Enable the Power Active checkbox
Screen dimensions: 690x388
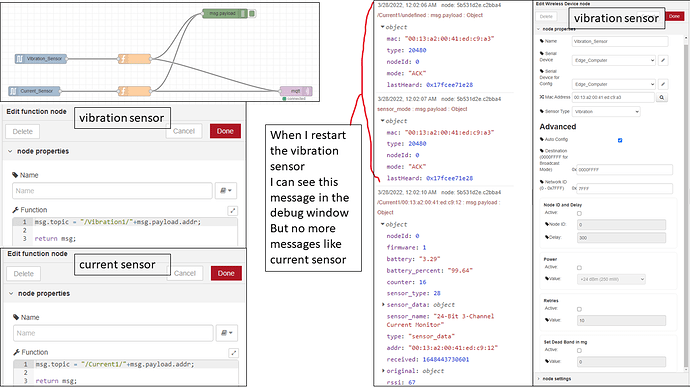click(579, 267)
